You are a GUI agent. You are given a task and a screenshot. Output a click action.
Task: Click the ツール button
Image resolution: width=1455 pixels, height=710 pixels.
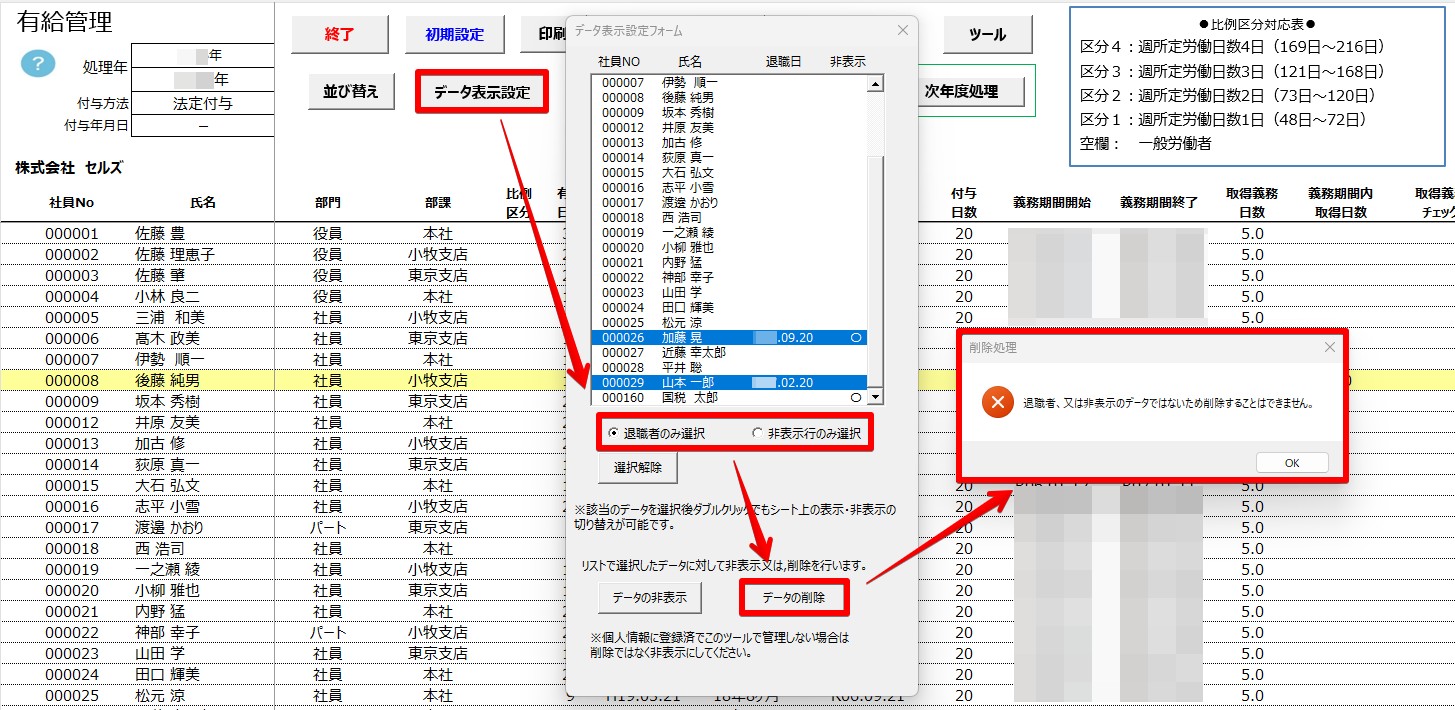click(x=987, y=35)
